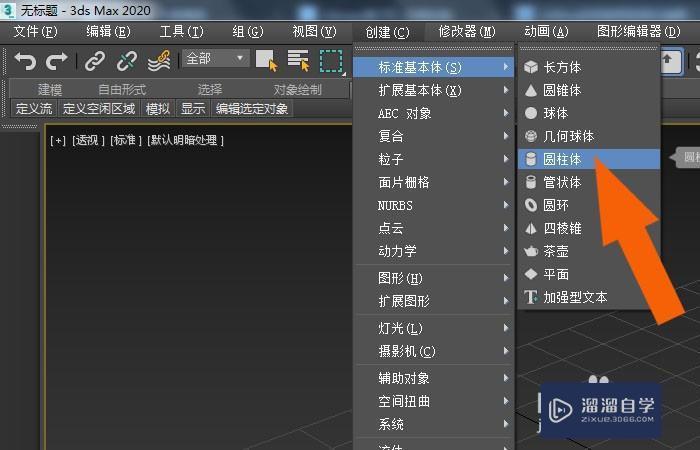Click the Torus icon beside 圆环
The width and height of the screenshot is (700, 450).
click(x=531, y=205)
